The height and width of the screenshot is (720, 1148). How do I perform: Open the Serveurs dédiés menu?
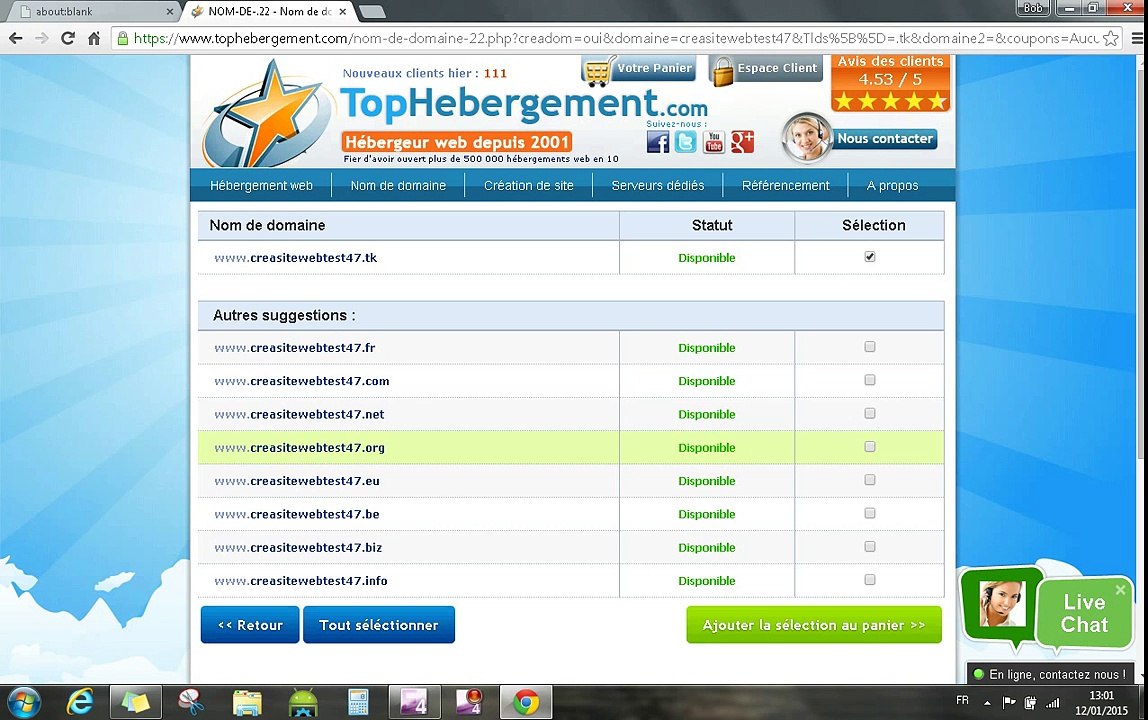(x=657, y=185)
